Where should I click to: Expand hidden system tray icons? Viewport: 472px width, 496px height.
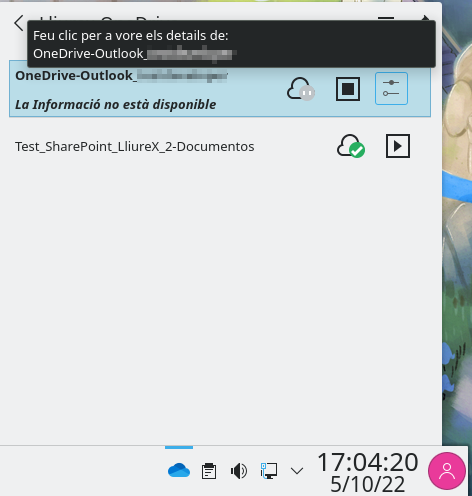click(x=297, y=471)
